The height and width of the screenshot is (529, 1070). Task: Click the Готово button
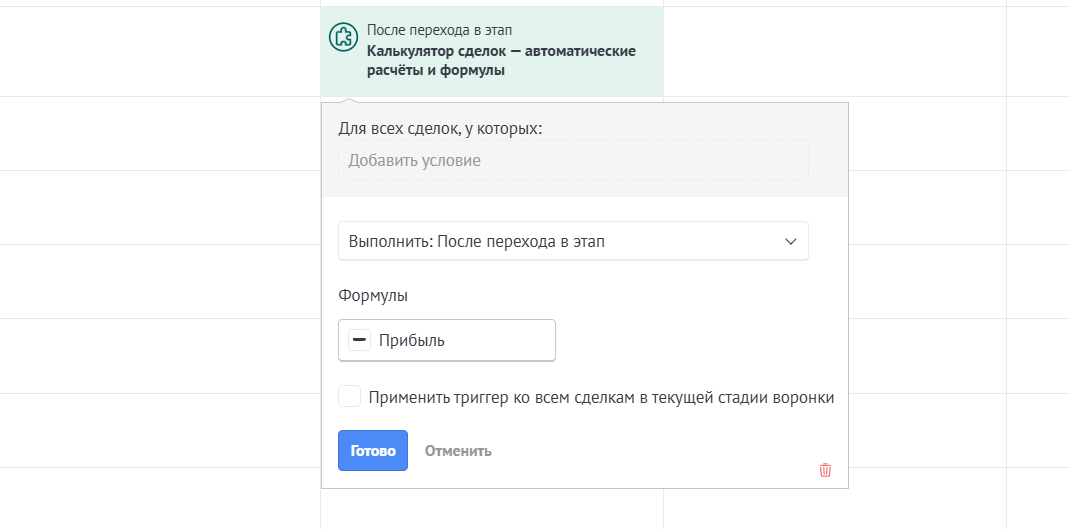coord(373,451)
